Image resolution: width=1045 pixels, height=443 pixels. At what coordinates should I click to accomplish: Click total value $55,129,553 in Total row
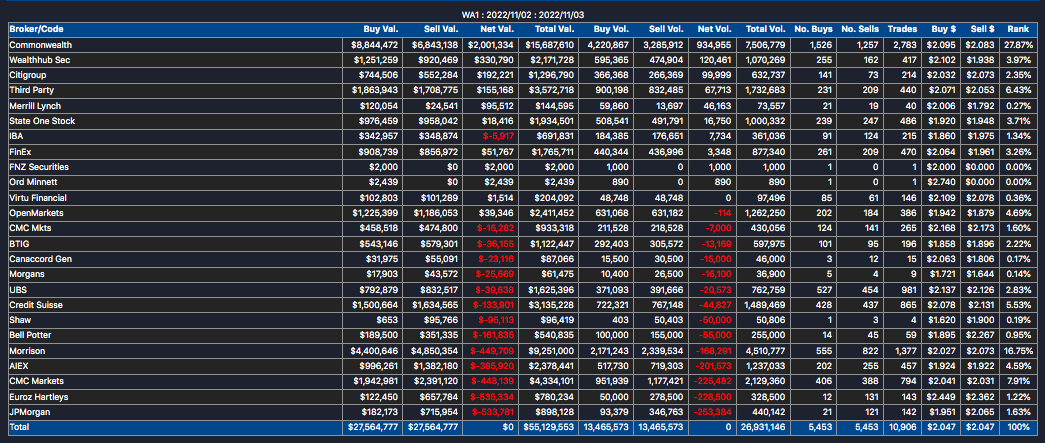548,428
